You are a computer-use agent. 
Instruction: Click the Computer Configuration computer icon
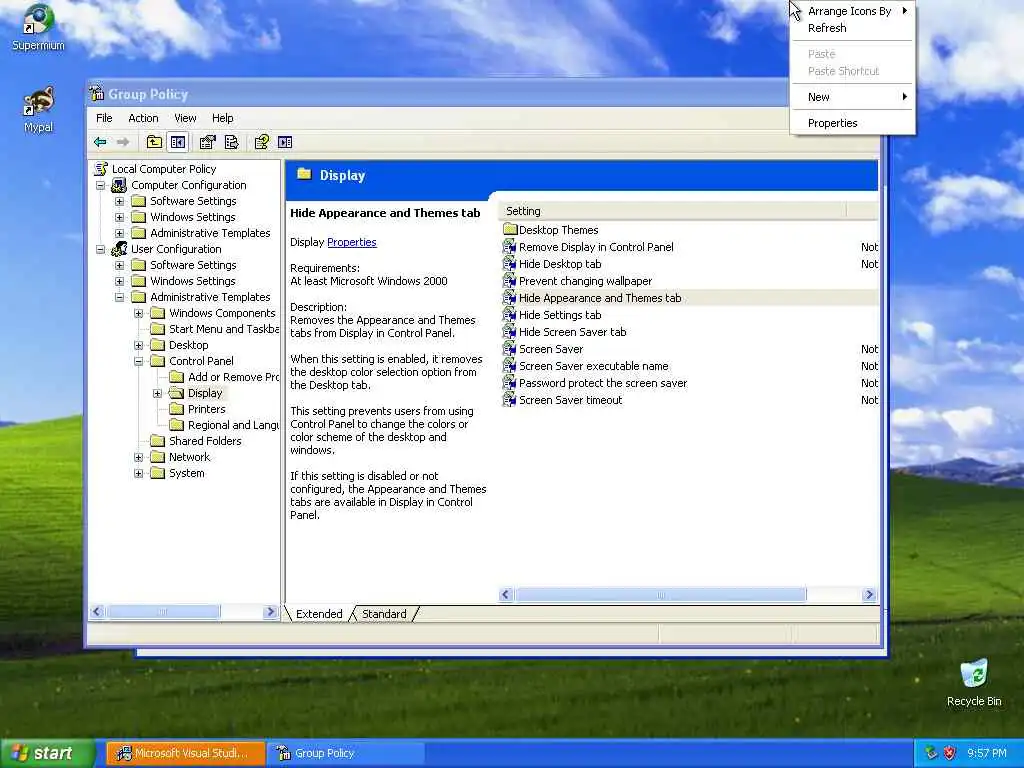(119, 185)
